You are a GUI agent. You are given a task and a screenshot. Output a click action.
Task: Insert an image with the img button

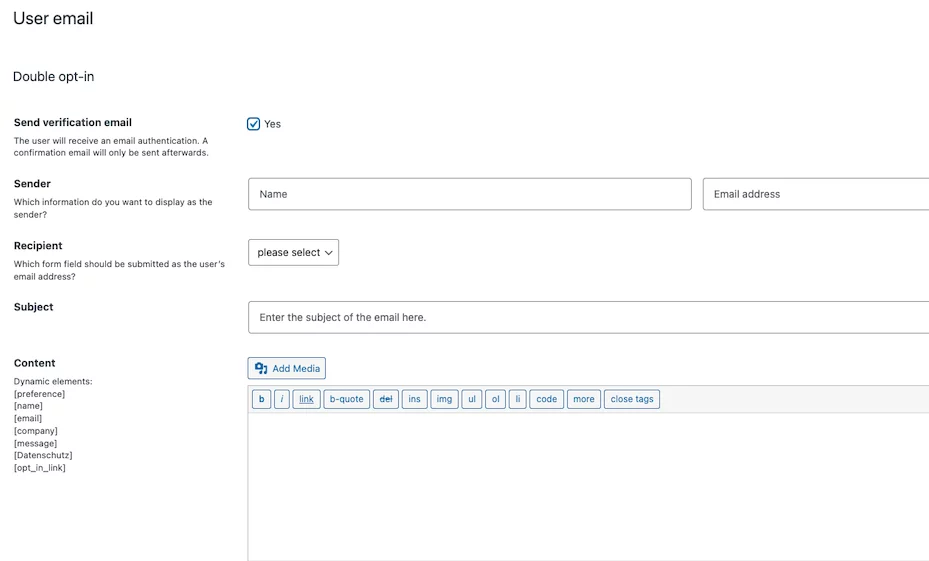444,399
